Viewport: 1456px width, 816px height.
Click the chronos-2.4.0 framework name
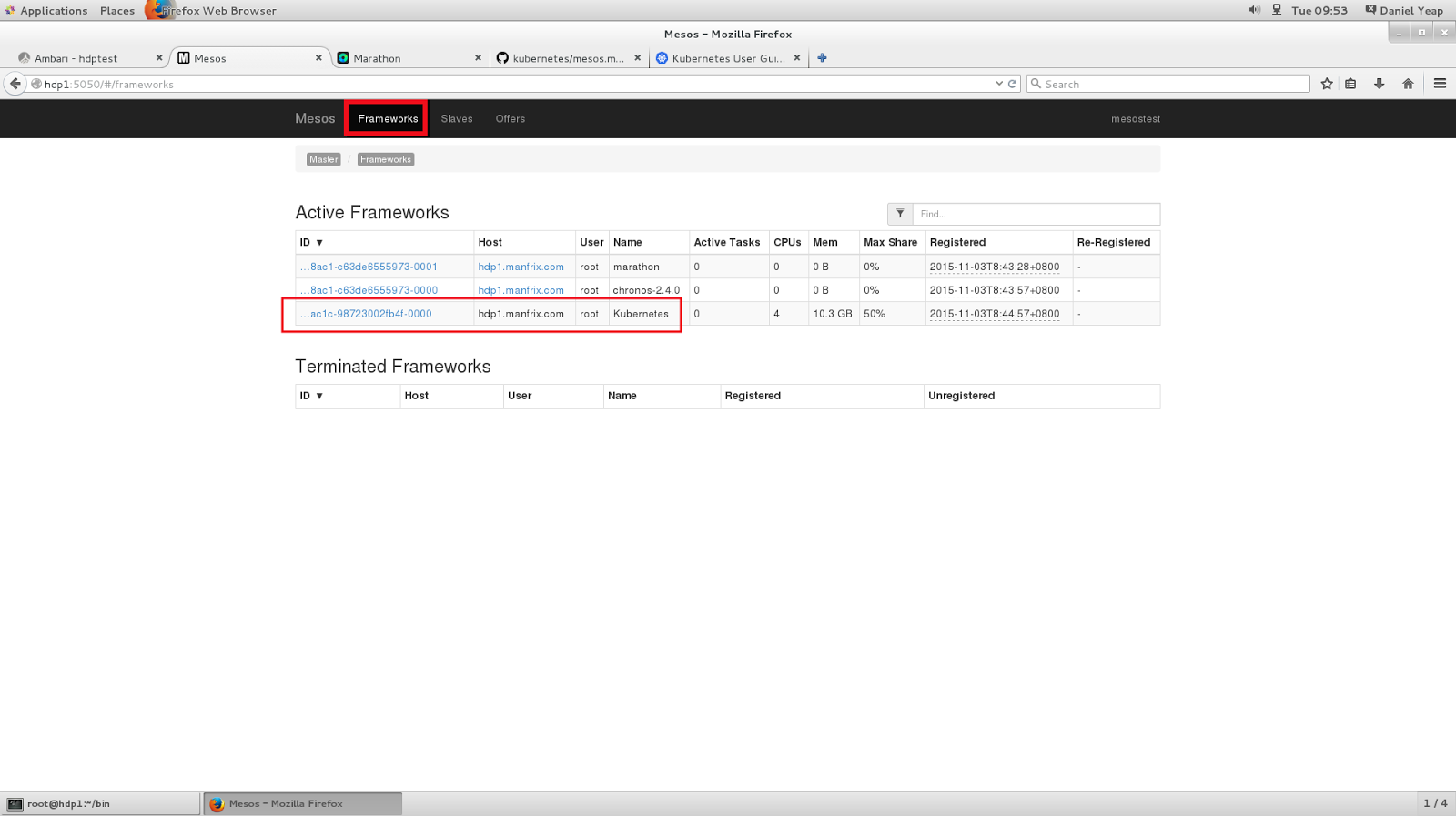(646, 290)
